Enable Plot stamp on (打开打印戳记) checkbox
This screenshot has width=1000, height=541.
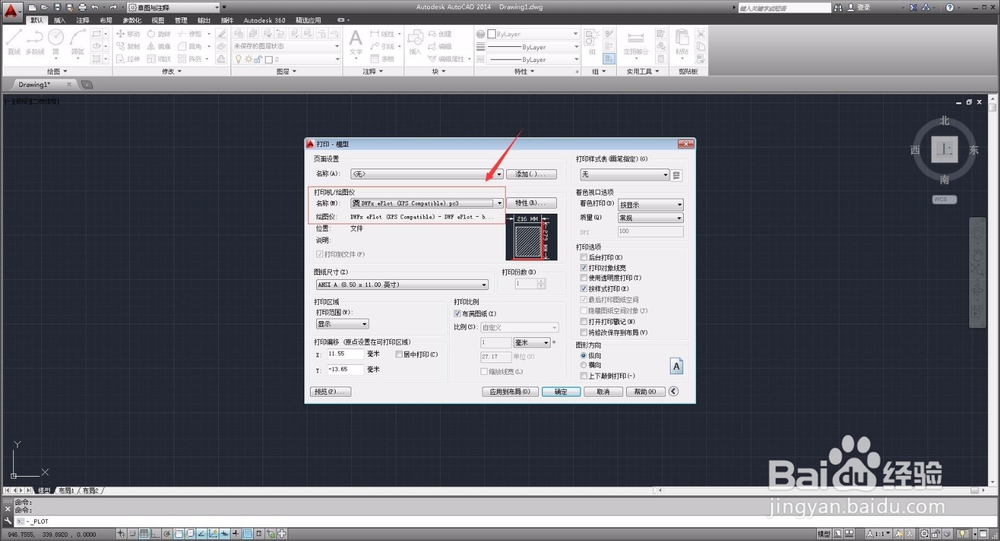[x=584, y=322]
